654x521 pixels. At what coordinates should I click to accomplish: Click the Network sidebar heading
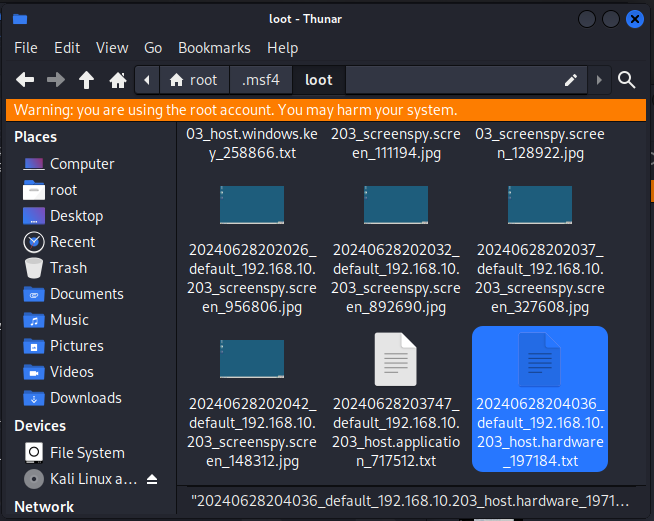coord(44,507)
